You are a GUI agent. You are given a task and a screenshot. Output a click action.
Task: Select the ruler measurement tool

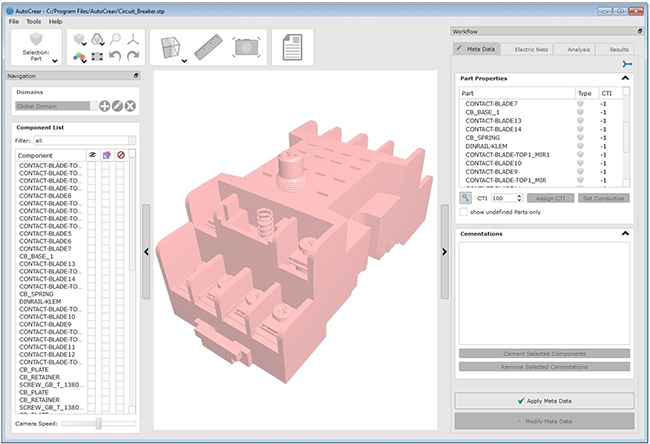pos(208,47)
